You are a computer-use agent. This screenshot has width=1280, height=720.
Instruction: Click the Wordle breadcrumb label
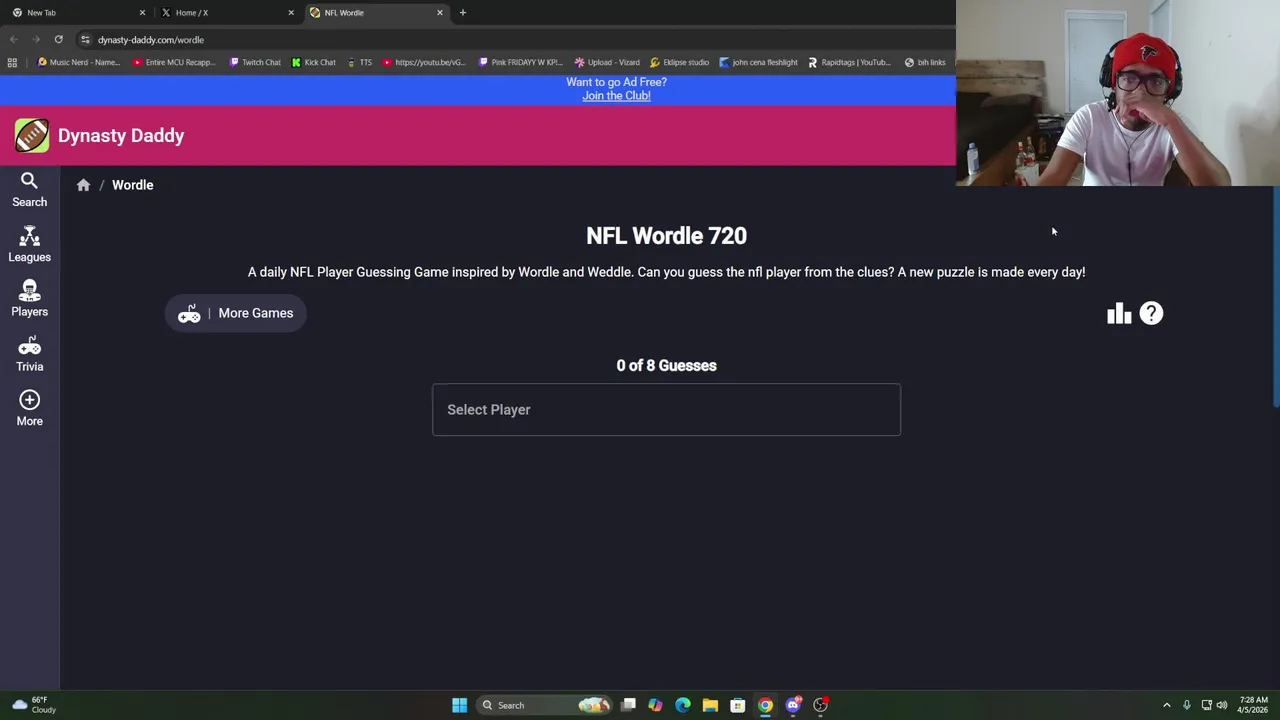(132, 185)
